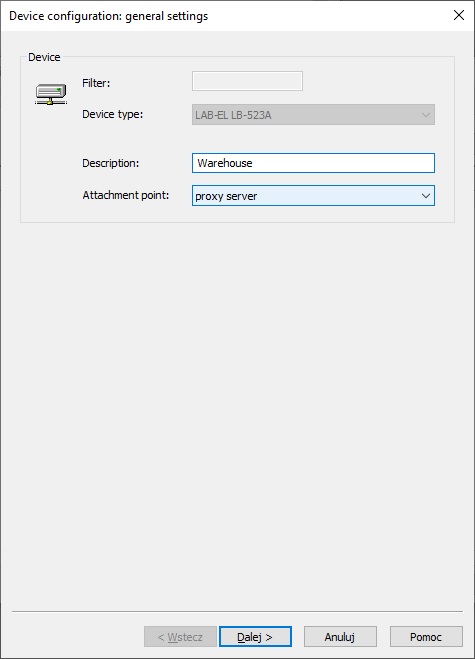Click the Device group box caption
Image resolution: width=475 pixels, height=659 pixels.
click(44, 57)
